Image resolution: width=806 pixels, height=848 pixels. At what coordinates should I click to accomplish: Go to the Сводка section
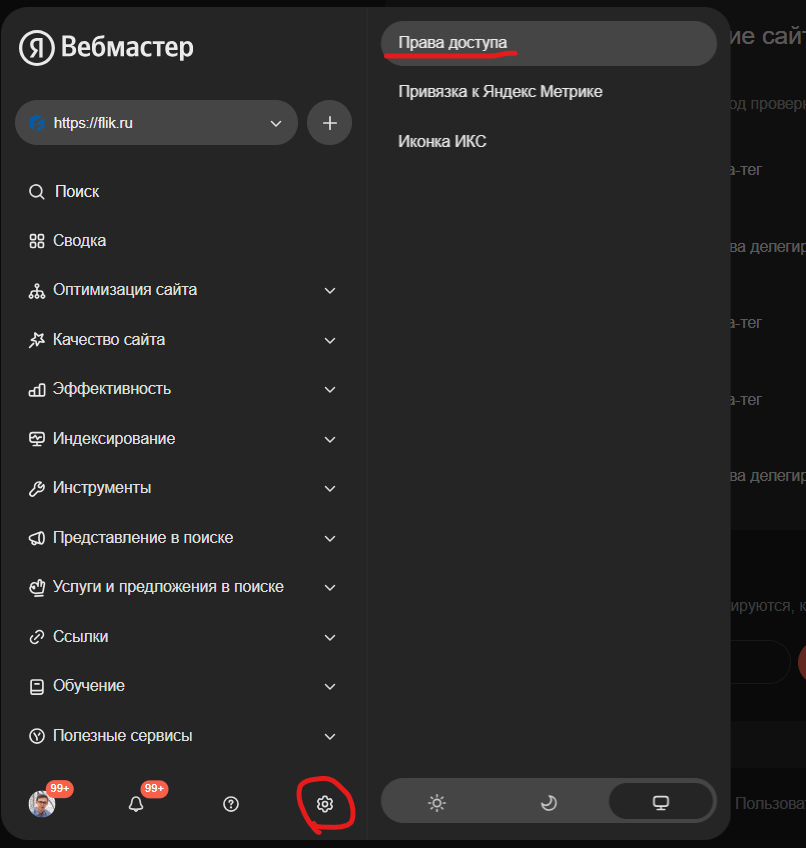pos(80,241)
